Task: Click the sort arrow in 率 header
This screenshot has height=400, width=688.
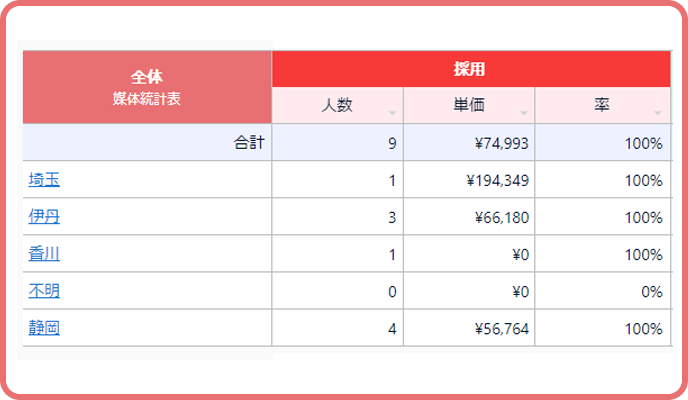Action: click(657, 113)
